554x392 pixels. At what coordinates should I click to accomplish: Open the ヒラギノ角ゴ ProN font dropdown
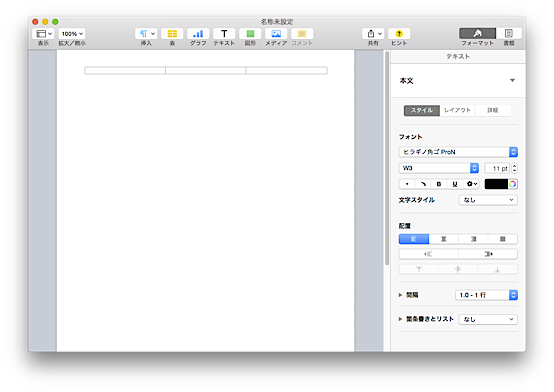pyautogui.click(x=458, y=152)
